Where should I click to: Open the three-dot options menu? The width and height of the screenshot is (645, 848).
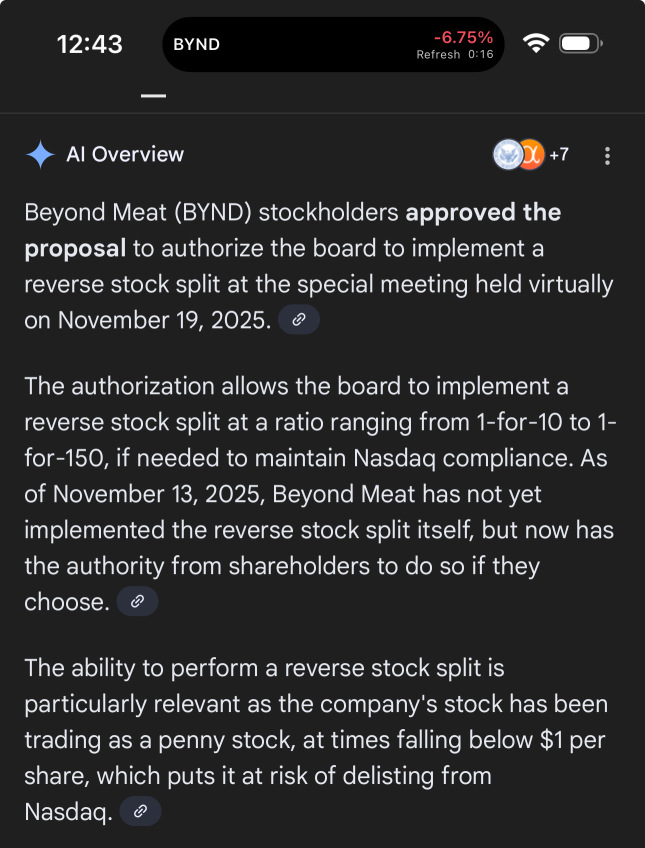608,156
